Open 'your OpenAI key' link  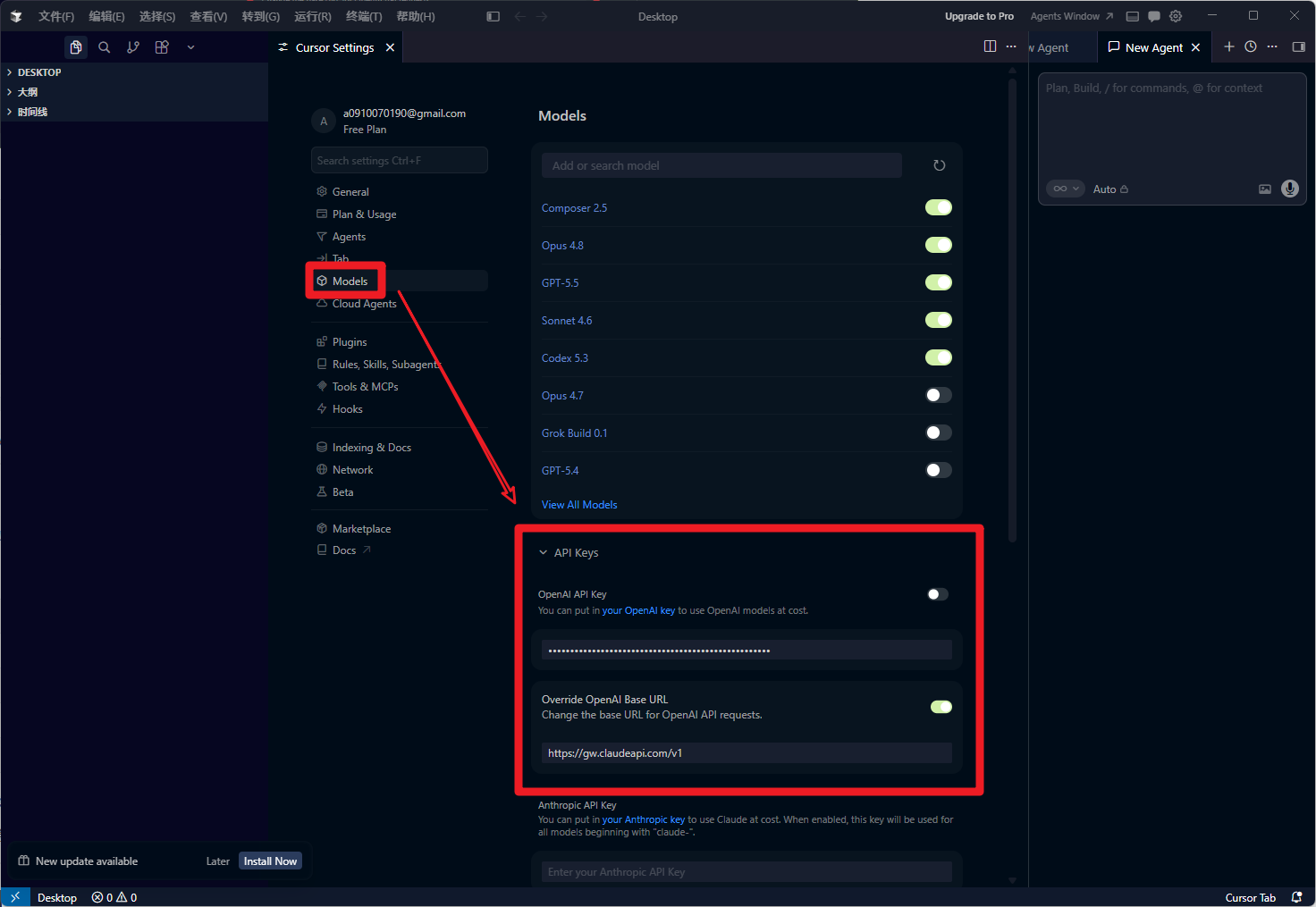pos(638,610)
